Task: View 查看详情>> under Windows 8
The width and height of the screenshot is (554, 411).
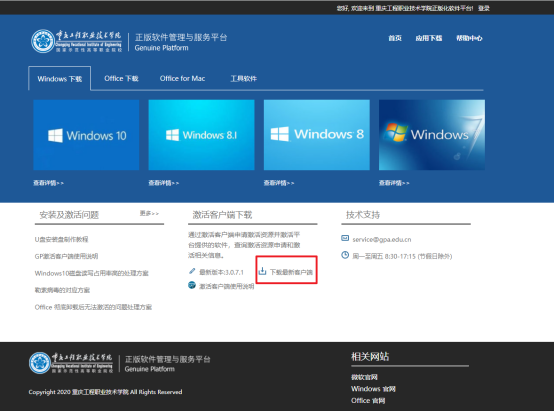Action: [x=279, y=183]
